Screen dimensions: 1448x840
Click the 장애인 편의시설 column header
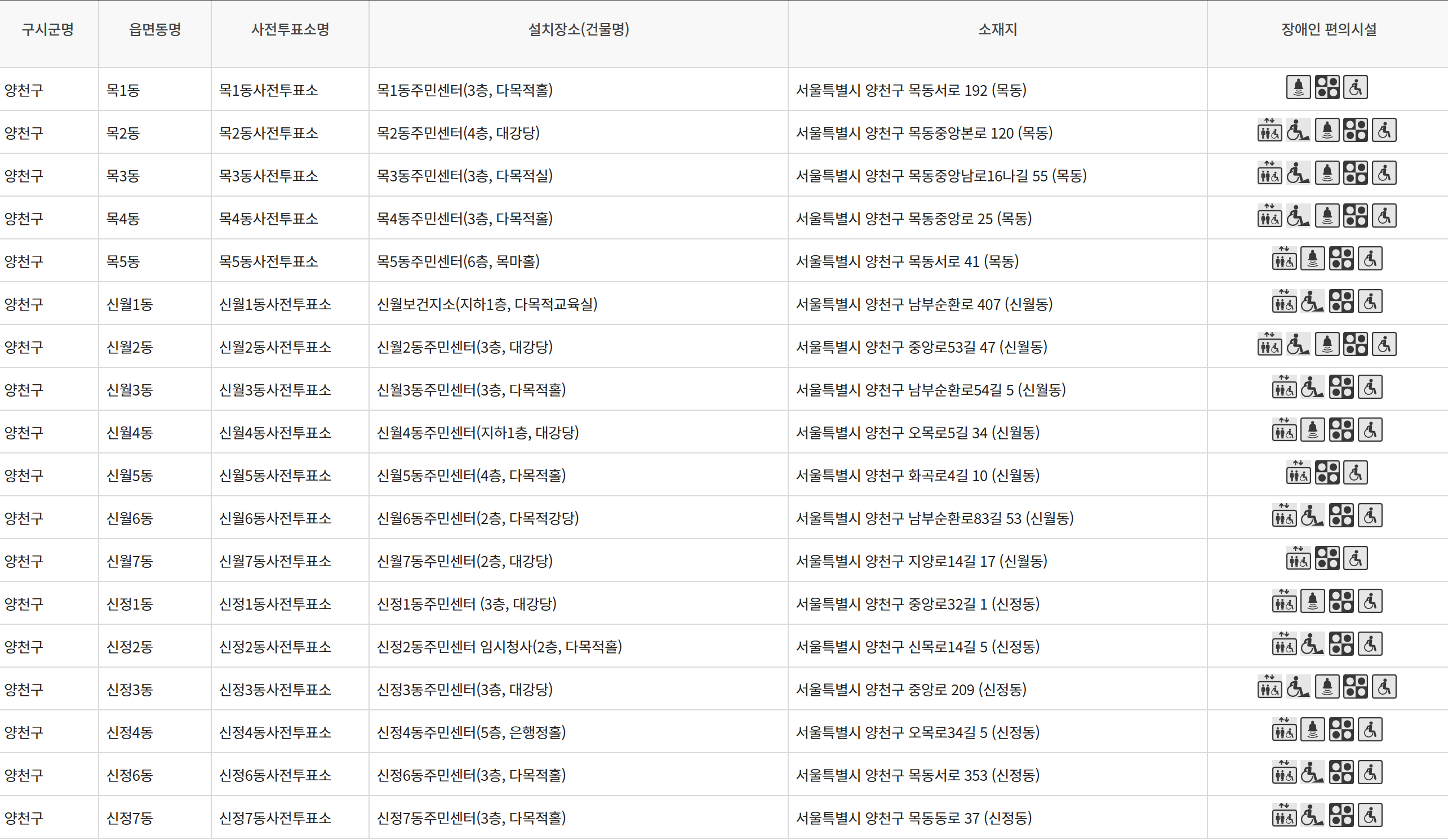pos(1328,30)
